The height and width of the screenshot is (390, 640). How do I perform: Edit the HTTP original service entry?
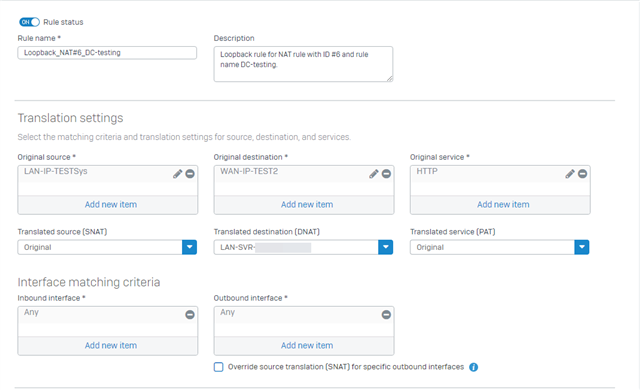(x=570, y=174)
